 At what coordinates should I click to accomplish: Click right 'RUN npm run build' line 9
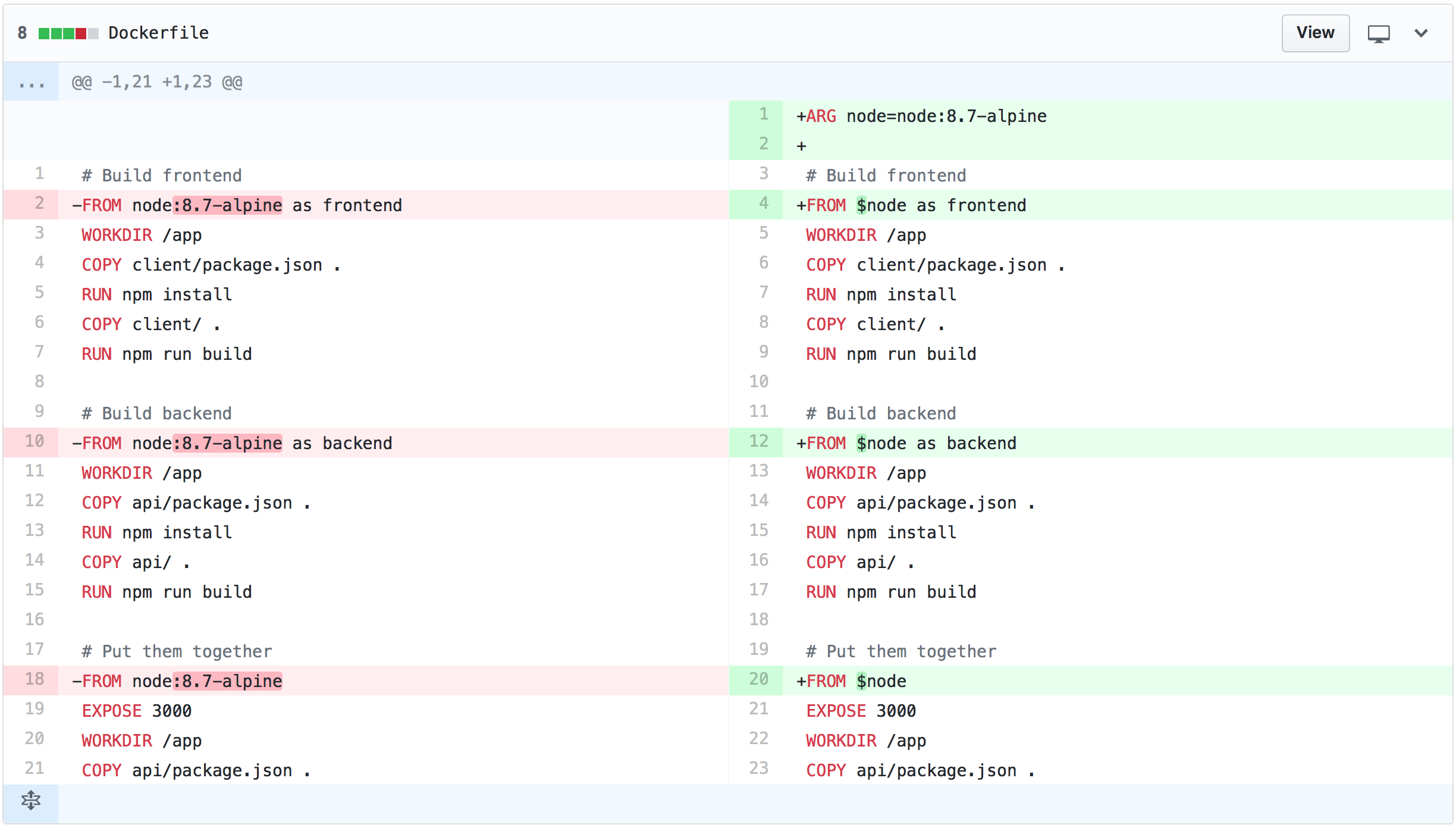coord(891,354)
